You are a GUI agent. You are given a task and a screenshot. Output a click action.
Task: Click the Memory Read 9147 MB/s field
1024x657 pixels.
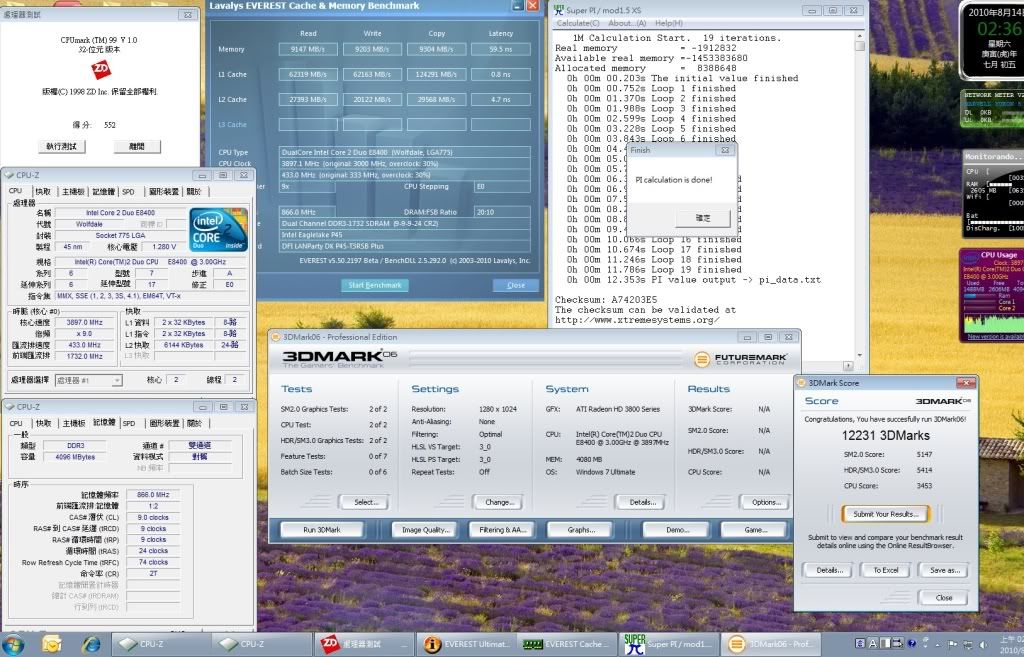click(x=308, y=49)
